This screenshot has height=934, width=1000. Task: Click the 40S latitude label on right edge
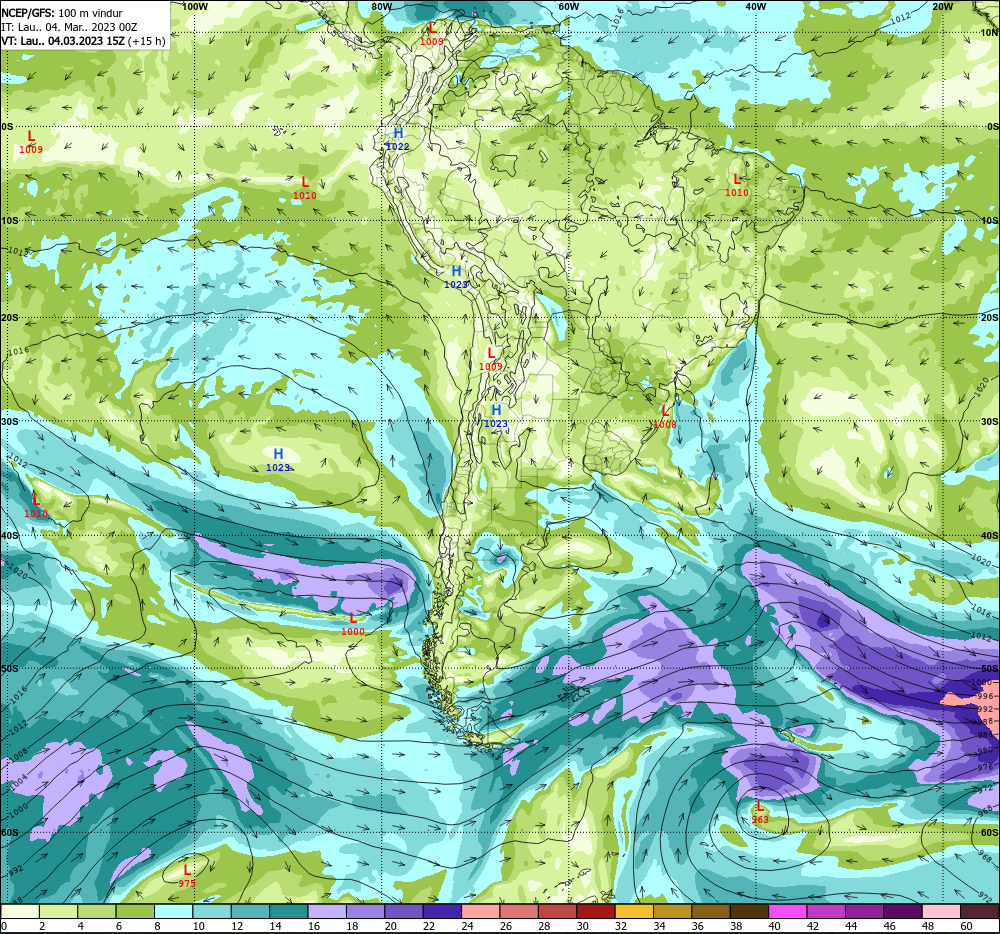[990, 536]
